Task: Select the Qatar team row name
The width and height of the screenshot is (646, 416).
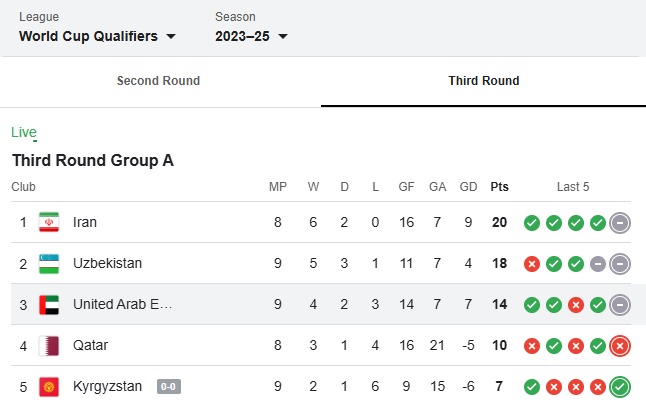Action: point(91,345)
